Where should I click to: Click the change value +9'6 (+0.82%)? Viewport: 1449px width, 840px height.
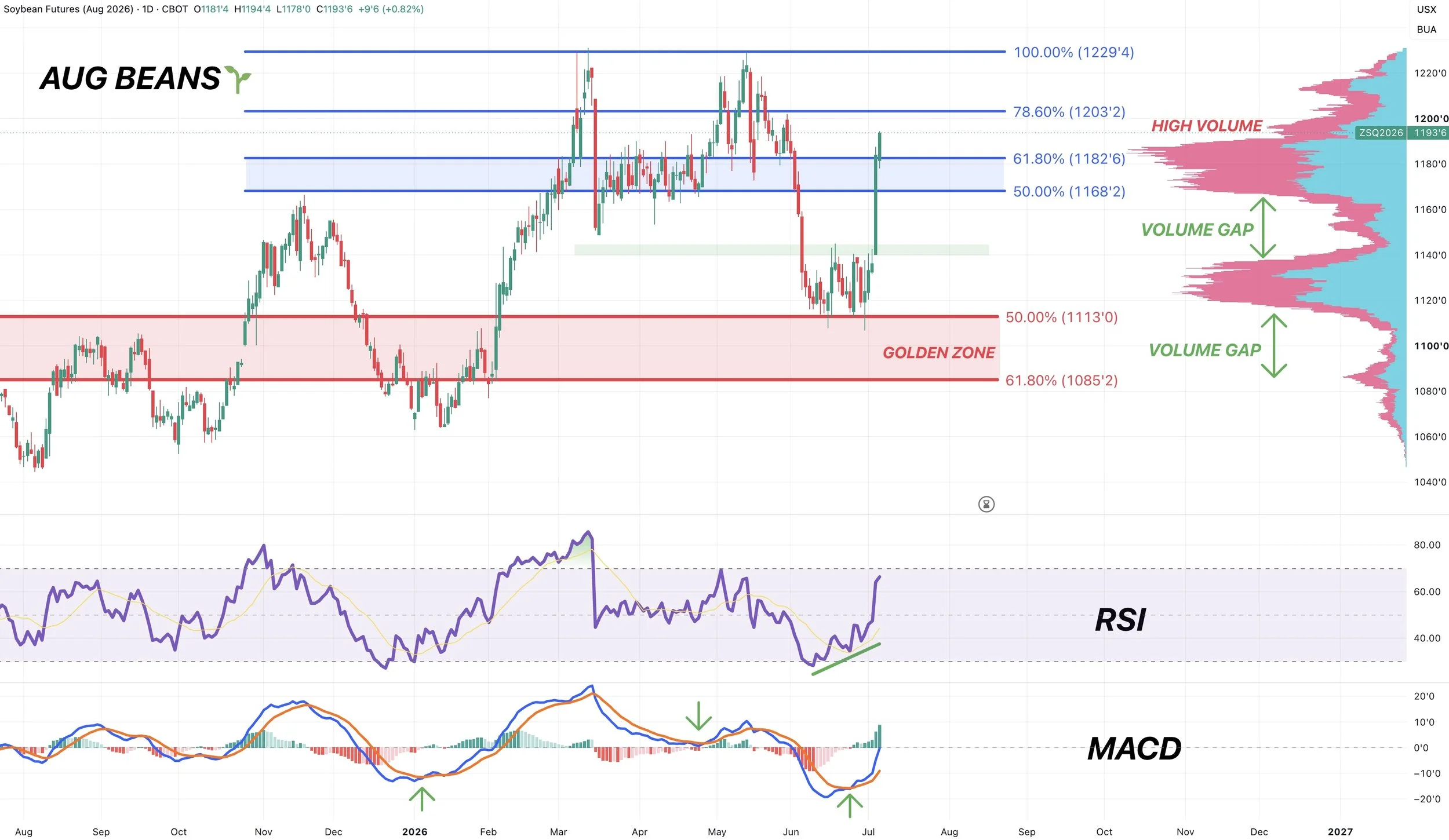tap(391, 9)
